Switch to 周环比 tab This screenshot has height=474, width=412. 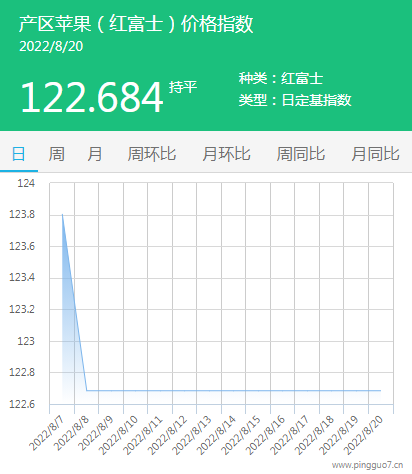(x=152, y=154)
